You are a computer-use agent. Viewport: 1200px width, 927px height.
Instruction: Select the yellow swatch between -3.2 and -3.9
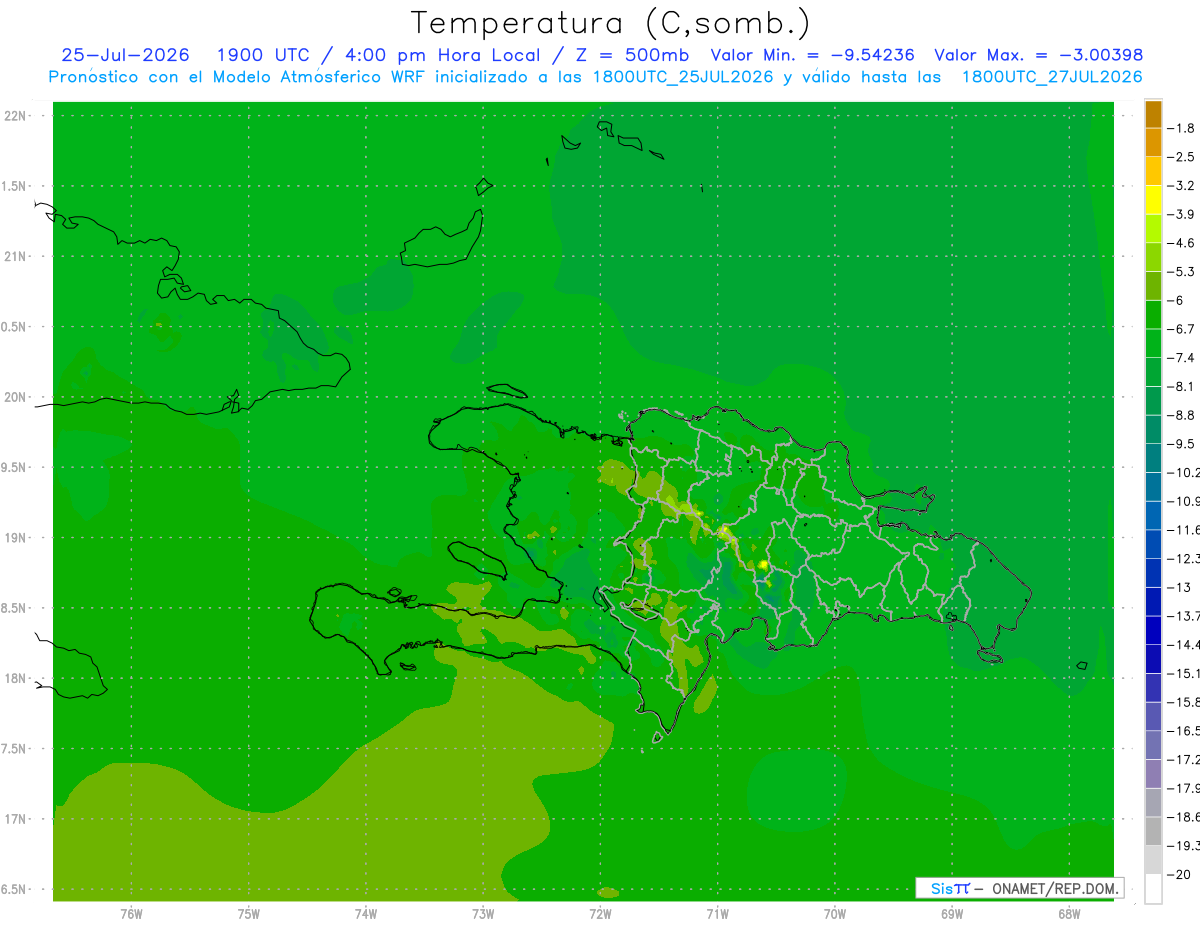coord(1153,200)
